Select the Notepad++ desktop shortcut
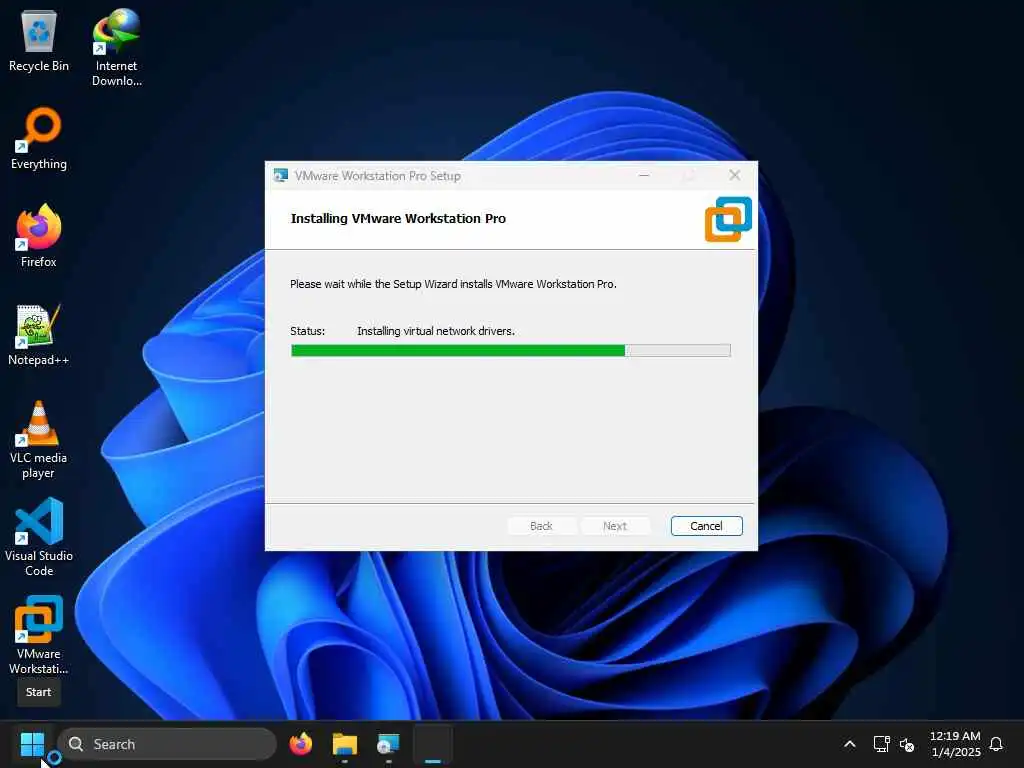Image resolution: width=1024 pixels, height=768 pixels. (39, 334)
